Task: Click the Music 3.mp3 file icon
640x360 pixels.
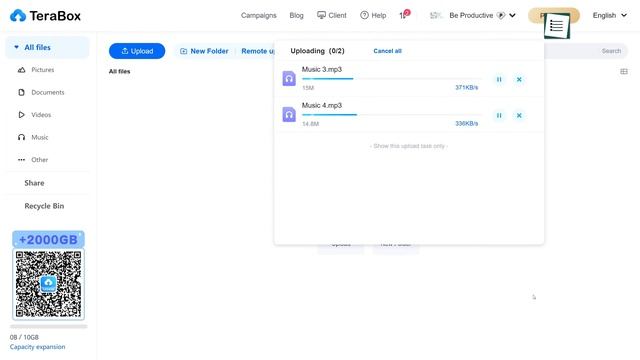Action: coord(289,78)
